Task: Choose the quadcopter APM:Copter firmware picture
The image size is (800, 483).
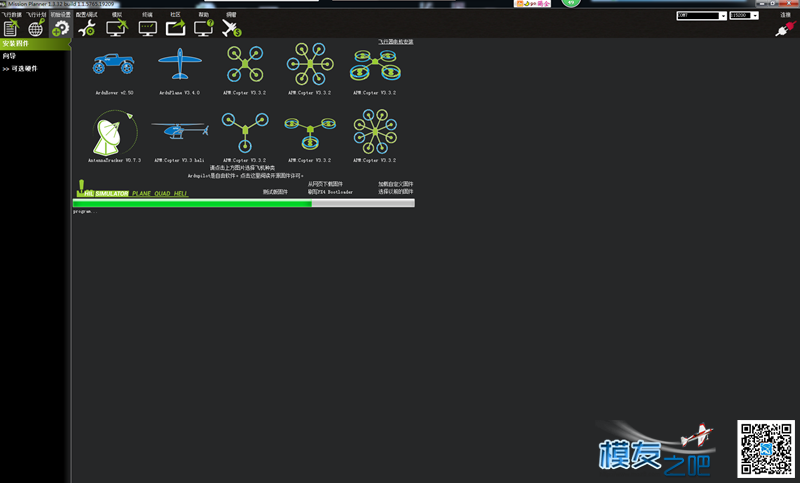Action: pyautogui.click(x=245, y=64)
